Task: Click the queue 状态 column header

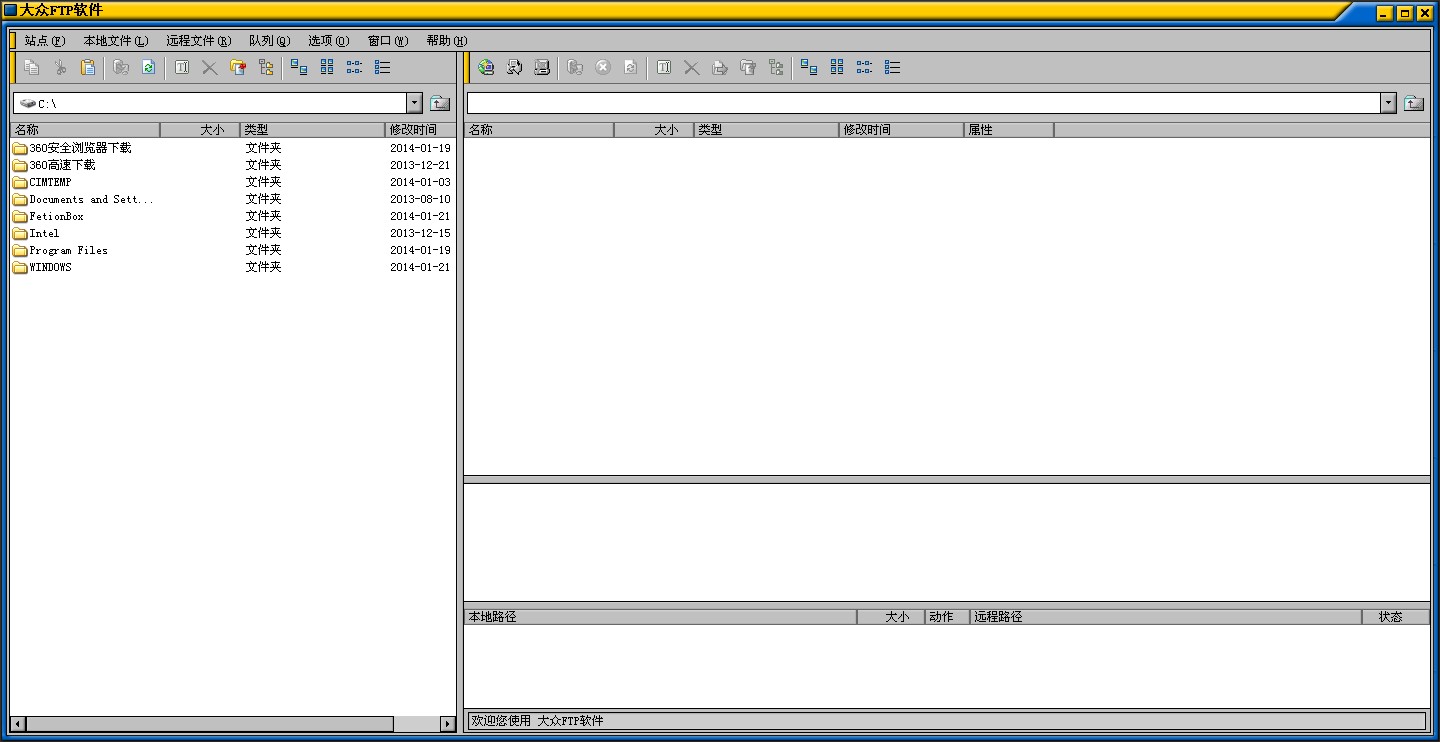Action: pos(1396,617)
